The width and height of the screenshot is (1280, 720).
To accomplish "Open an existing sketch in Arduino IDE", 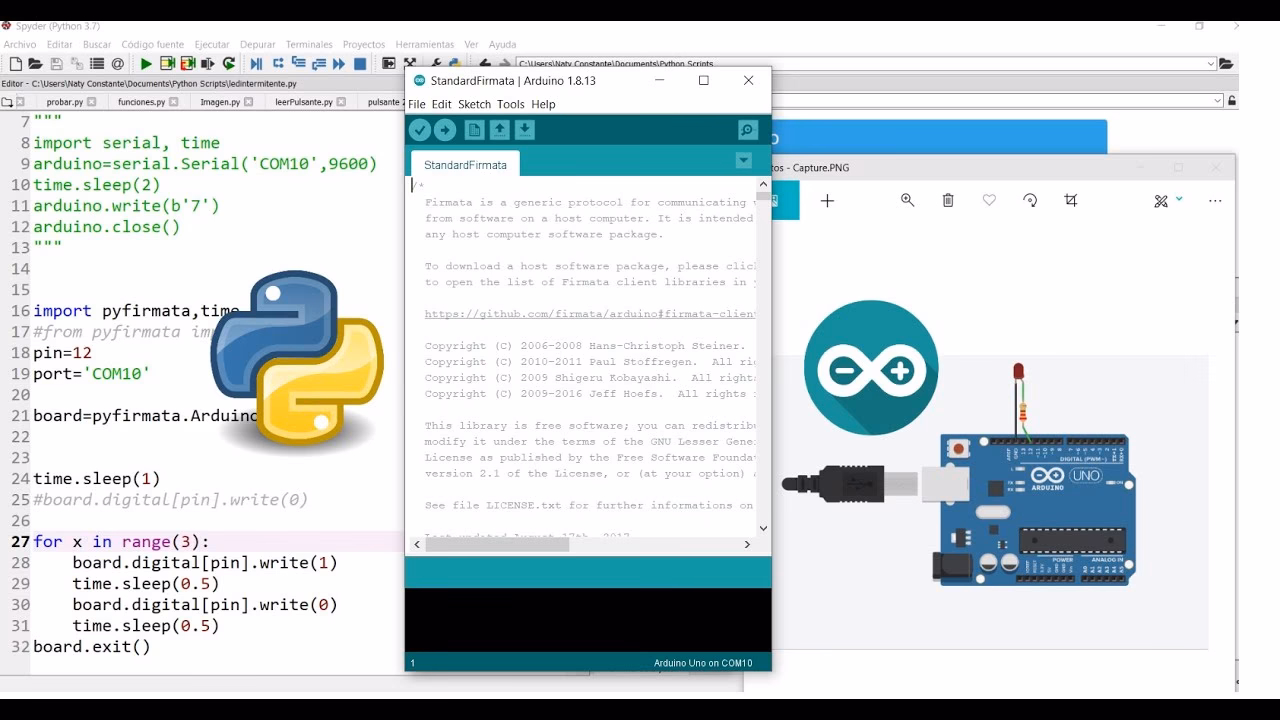I will (x=499, y=129).
